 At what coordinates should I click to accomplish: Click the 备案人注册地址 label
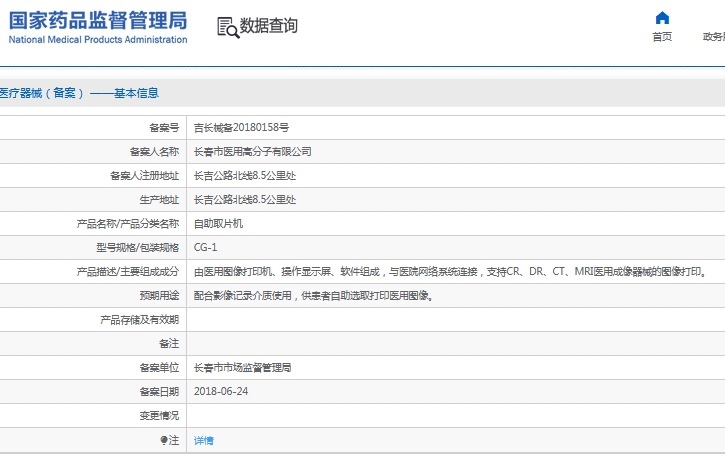(144, 176)
